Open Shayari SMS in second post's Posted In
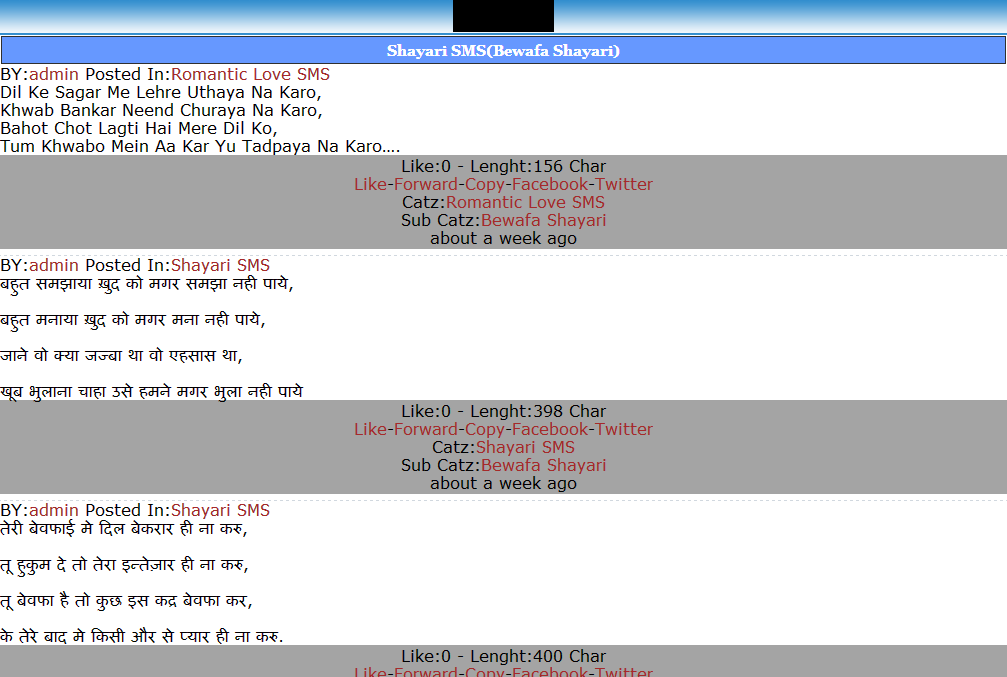 [x=220, y=265]
